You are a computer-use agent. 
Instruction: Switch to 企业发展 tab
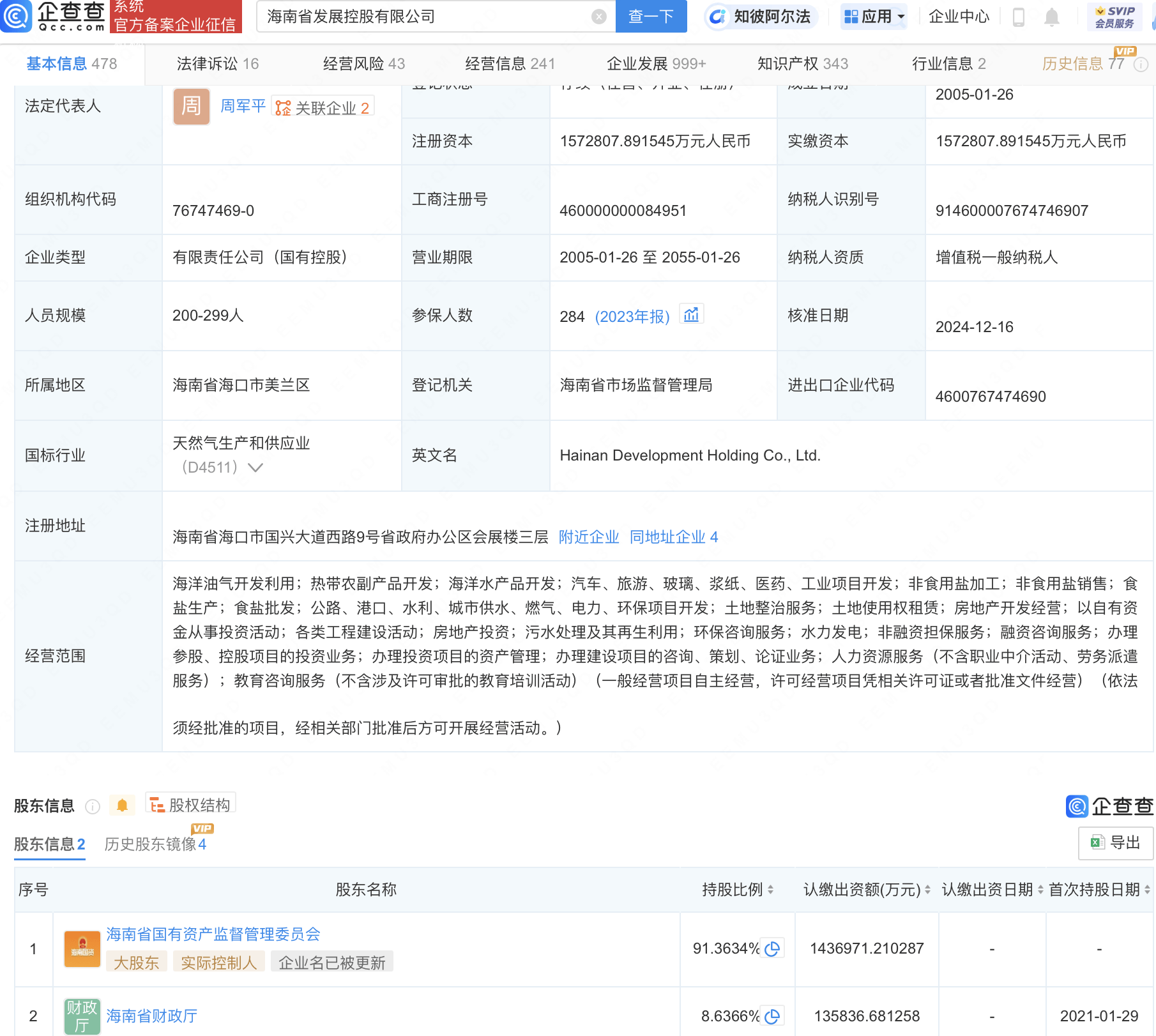(x=656, y=64)
